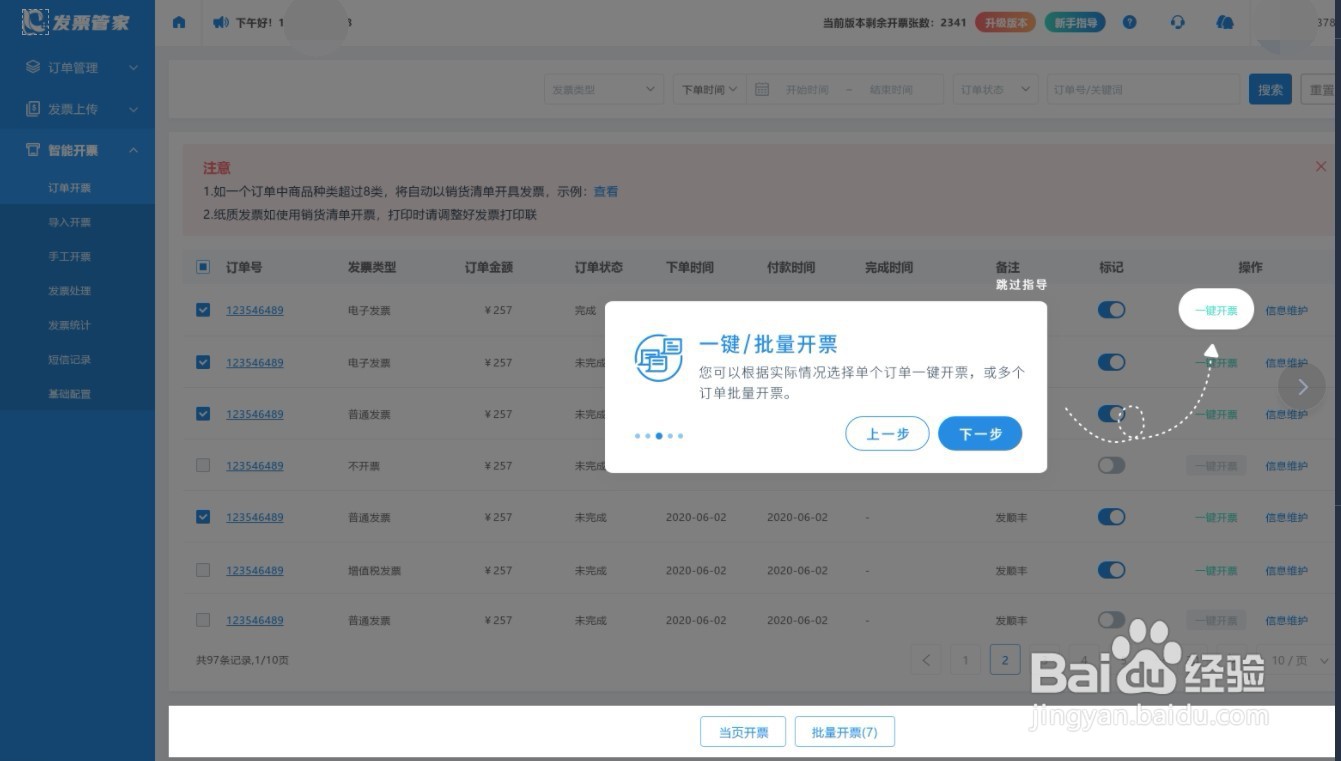Click the 搜索 button
This screenshot has width=1341, height=761.
point(1270,89)
